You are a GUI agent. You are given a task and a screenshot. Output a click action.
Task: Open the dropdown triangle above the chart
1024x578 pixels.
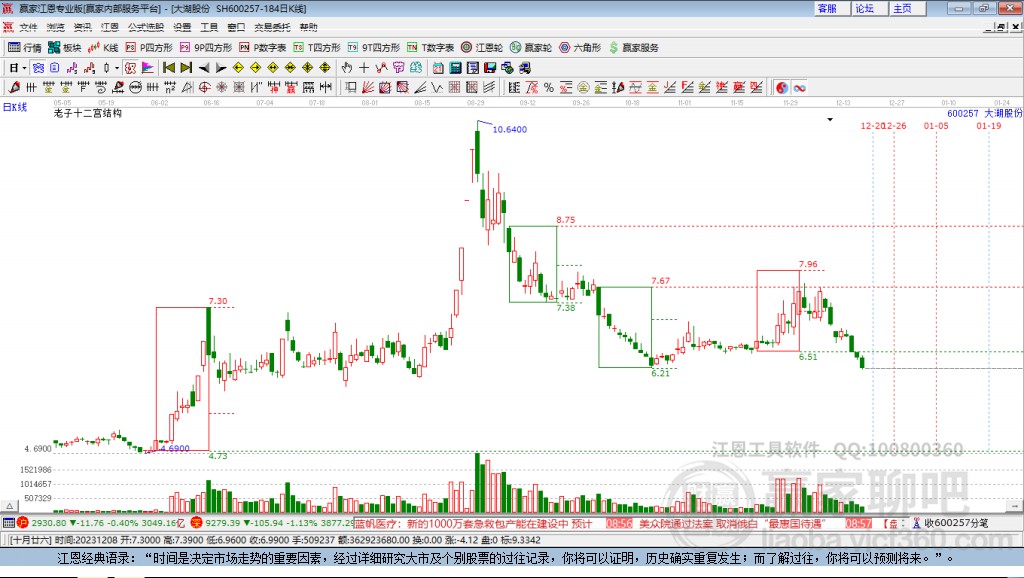830,120
